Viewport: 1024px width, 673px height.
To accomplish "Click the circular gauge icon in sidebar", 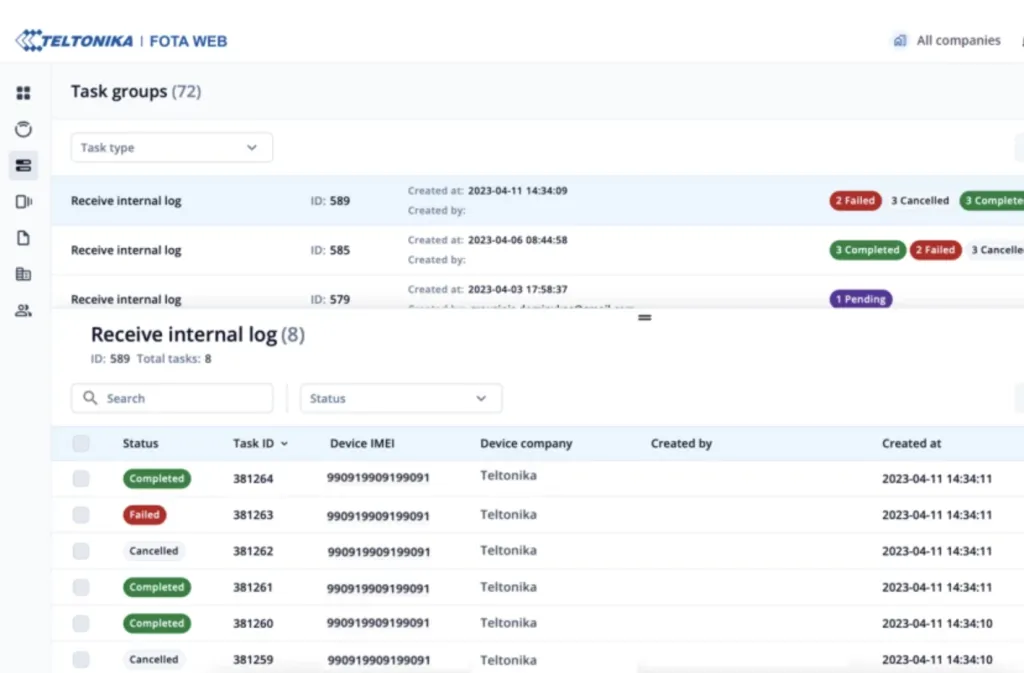I will tap(23, 129).
